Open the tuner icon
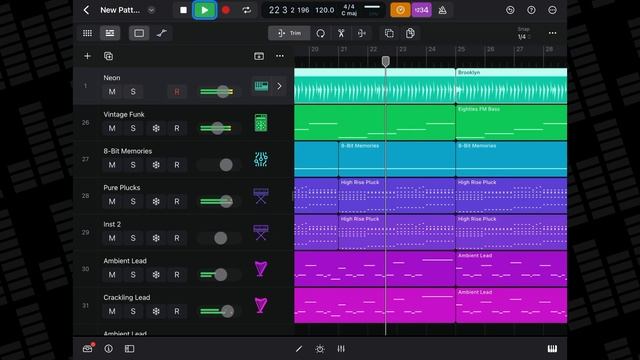 click(442, 10)
